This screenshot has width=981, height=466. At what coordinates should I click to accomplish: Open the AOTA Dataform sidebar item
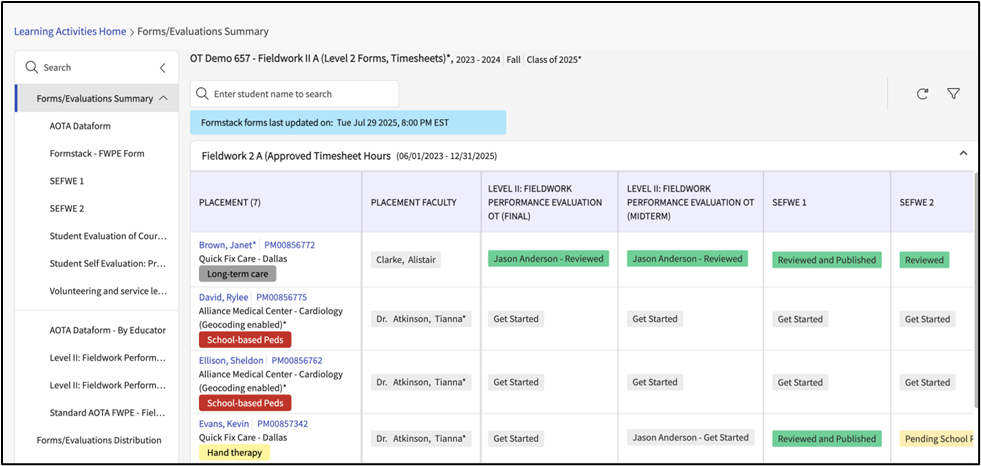[x=80, y=126]
